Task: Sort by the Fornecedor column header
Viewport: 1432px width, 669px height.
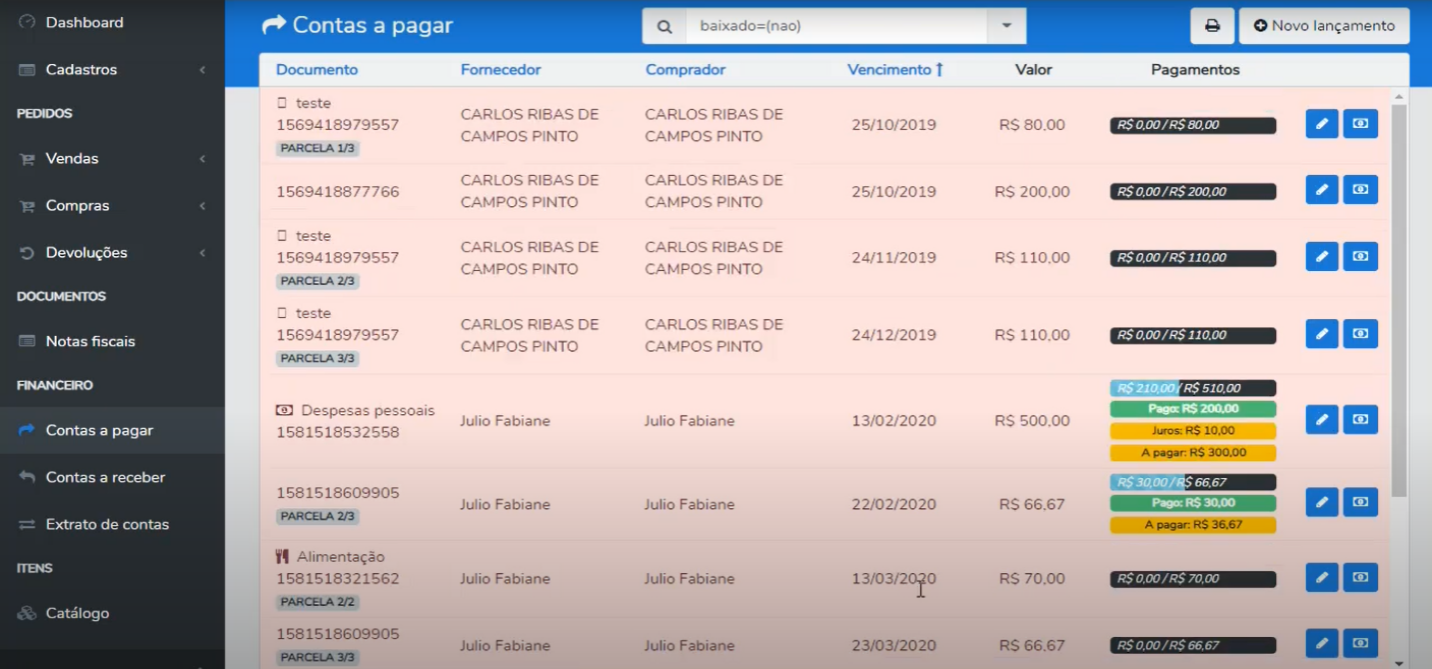Action: (501, 70)
